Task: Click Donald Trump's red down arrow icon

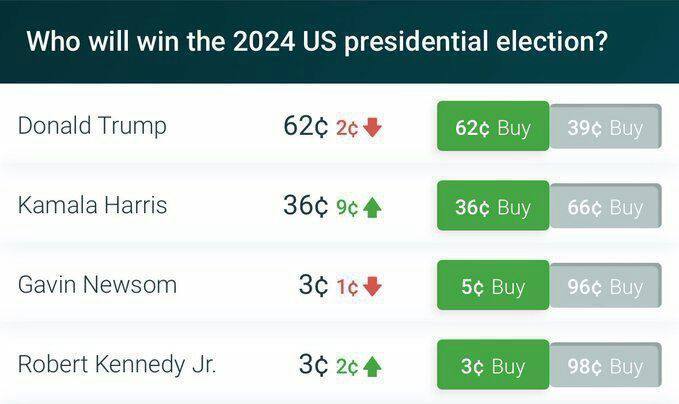Action: click(372, 128)
